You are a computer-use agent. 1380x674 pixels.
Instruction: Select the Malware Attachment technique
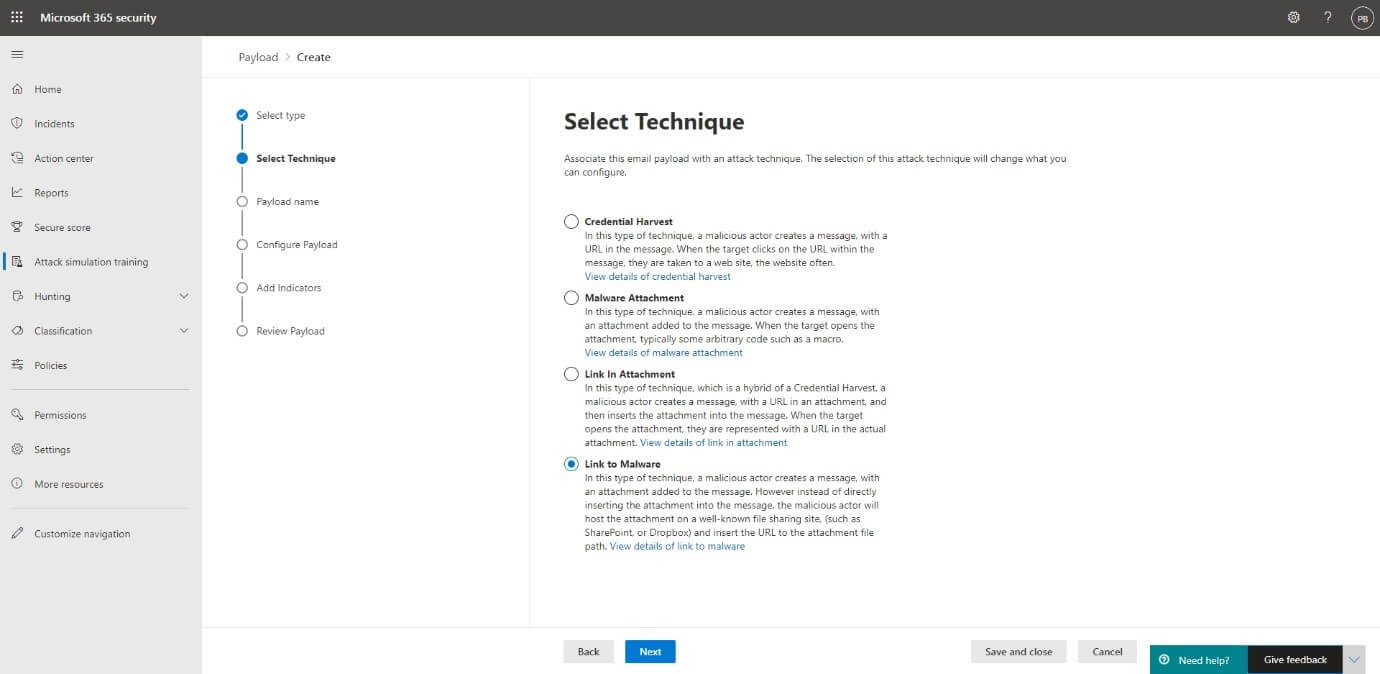tap(571, 297)
